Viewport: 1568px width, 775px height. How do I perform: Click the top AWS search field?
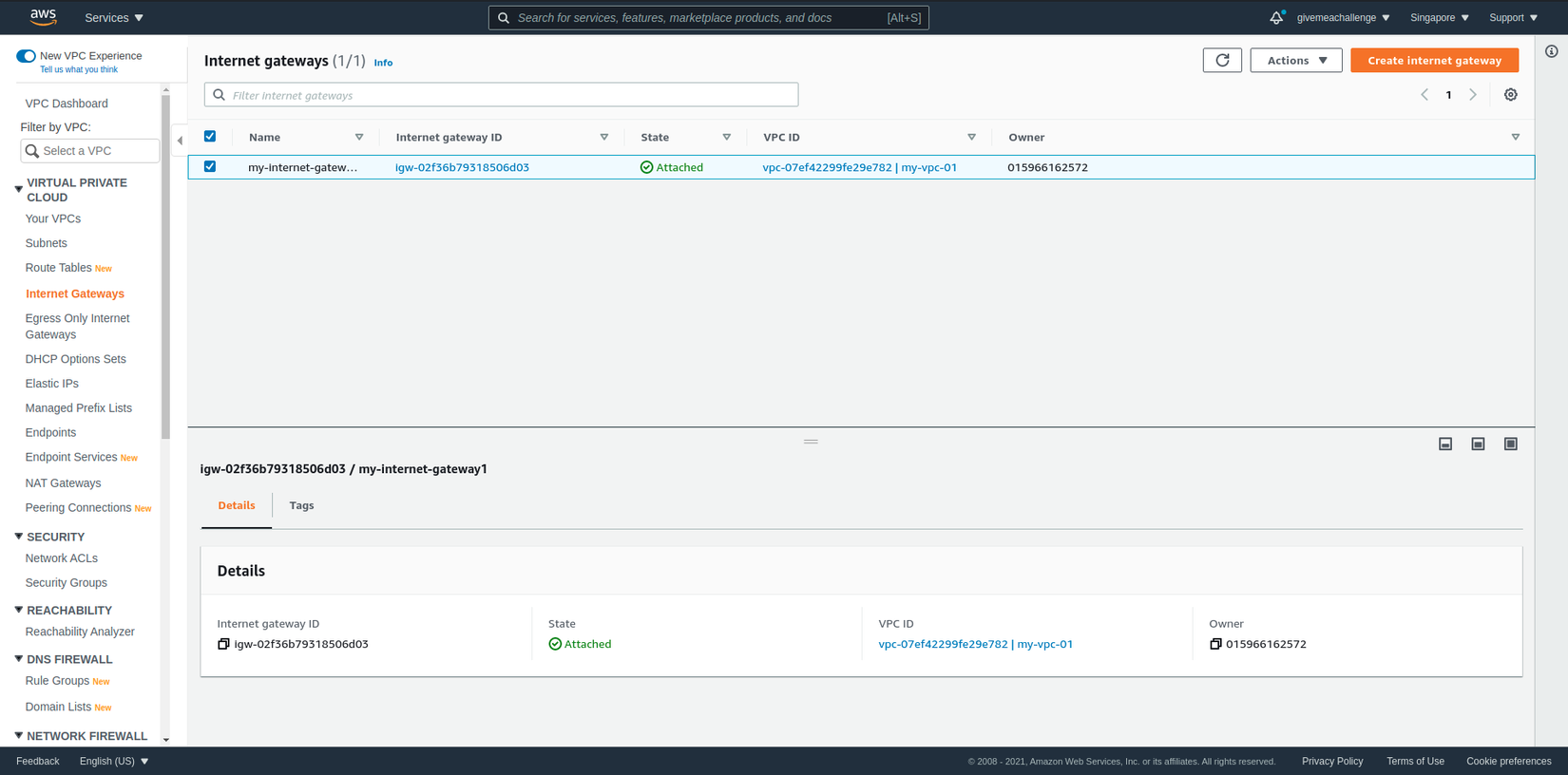click(709, 18)
